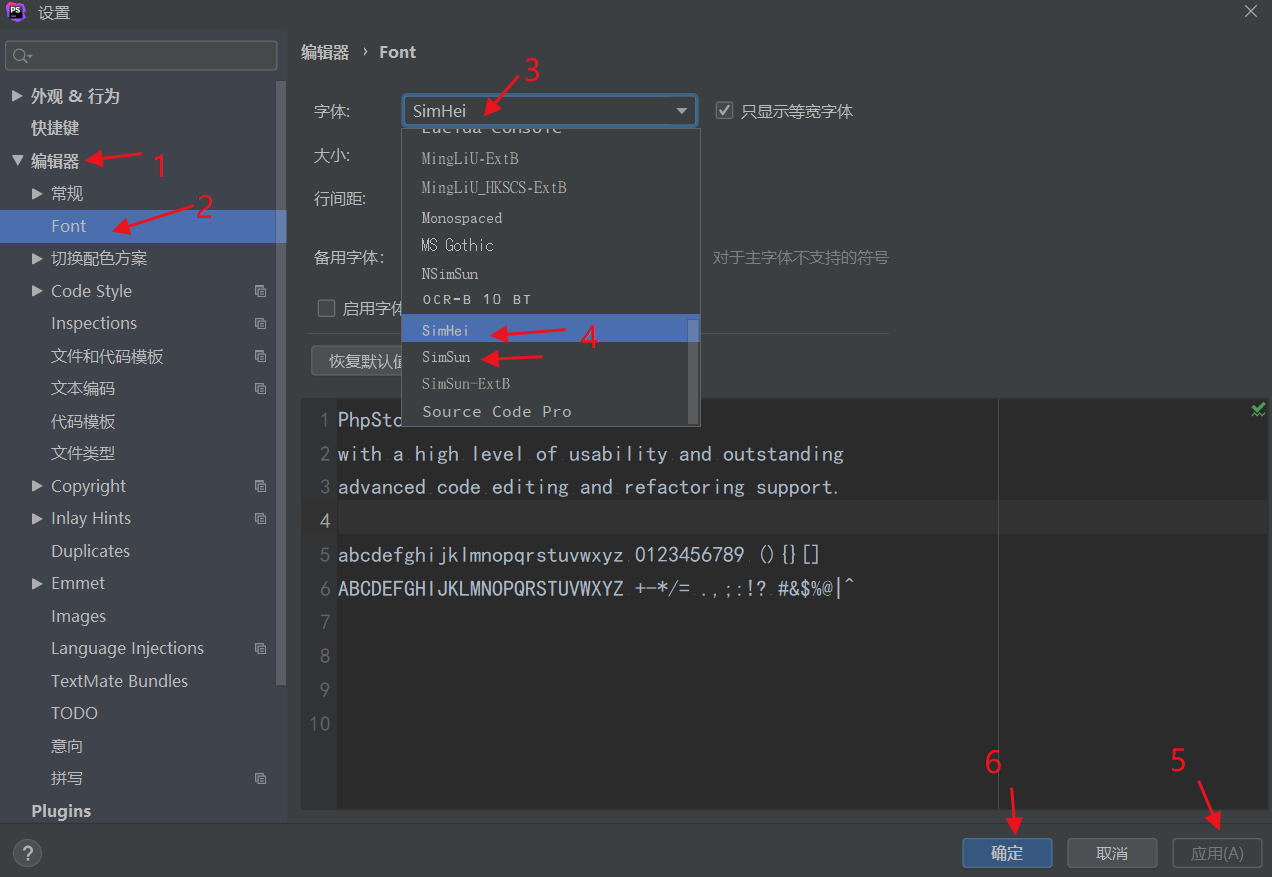Expand the Copyright node
Viewport: 1272px width, 877px height.
37,486
